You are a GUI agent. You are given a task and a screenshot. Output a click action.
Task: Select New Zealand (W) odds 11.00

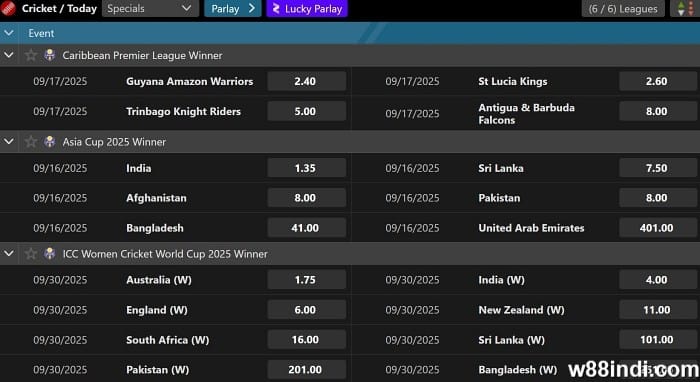658,310
